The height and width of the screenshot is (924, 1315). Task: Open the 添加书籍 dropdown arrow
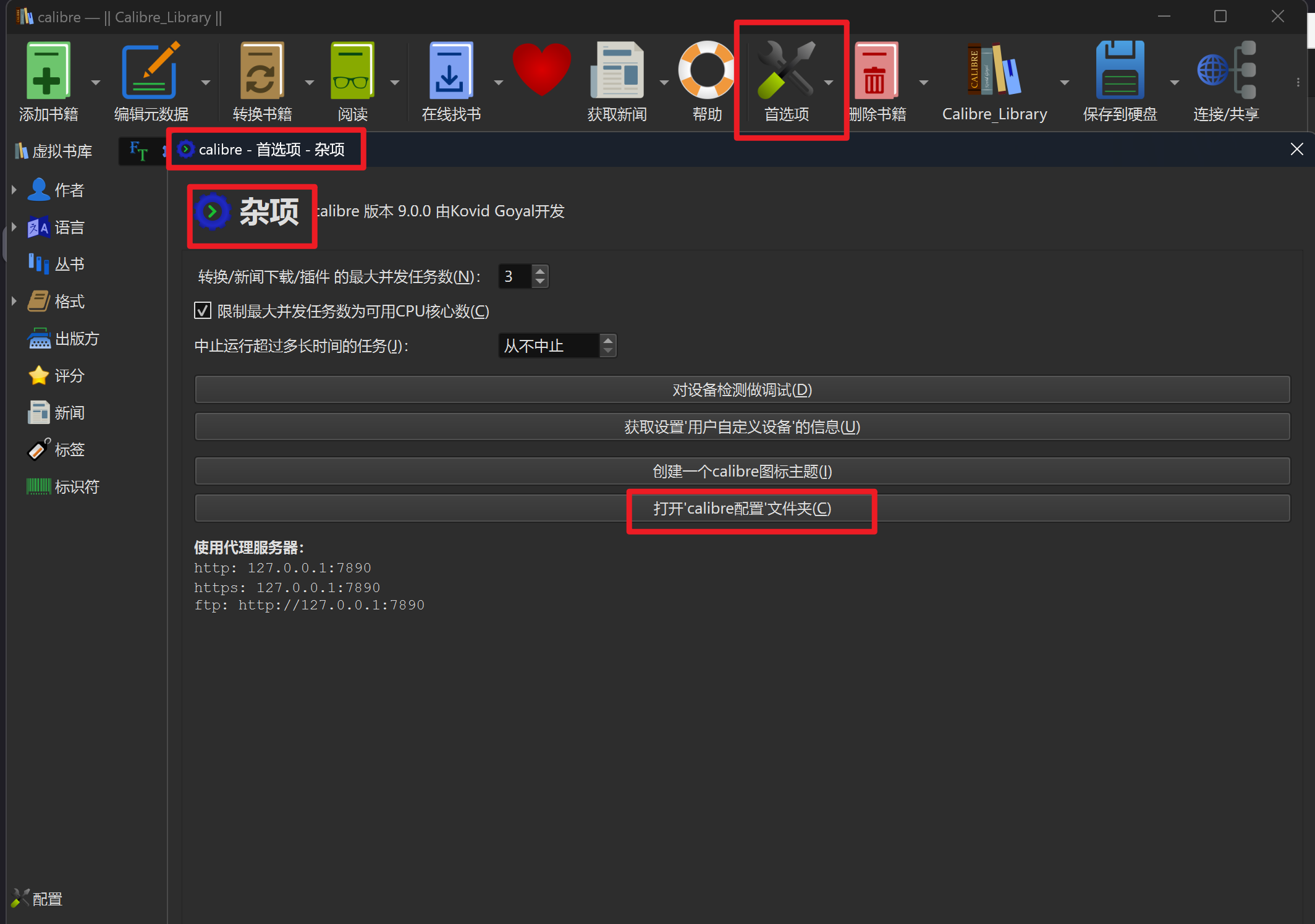coord(96,82)
